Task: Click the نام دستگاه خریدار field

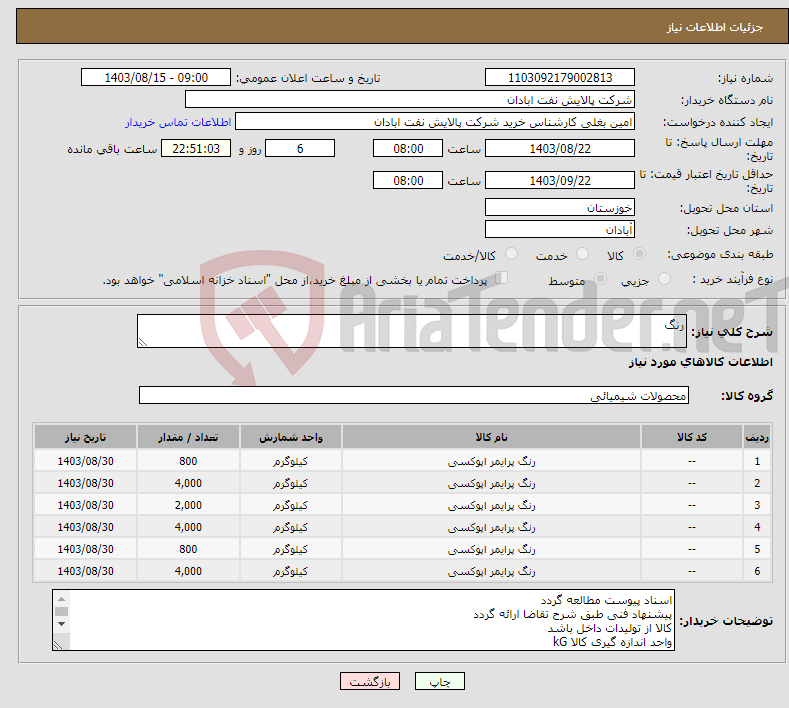Action: coord(410,100)
